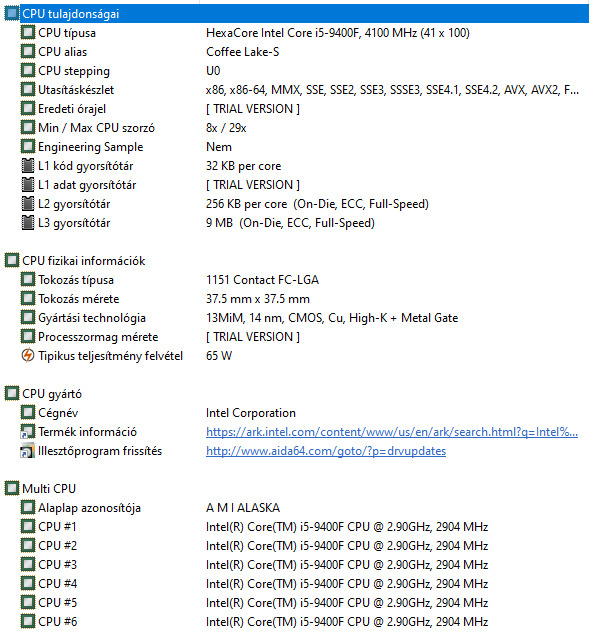This screenshot has height=641, width=604.
Task: Open the aida64.com driver updates link
Action: tap(326, 451)
